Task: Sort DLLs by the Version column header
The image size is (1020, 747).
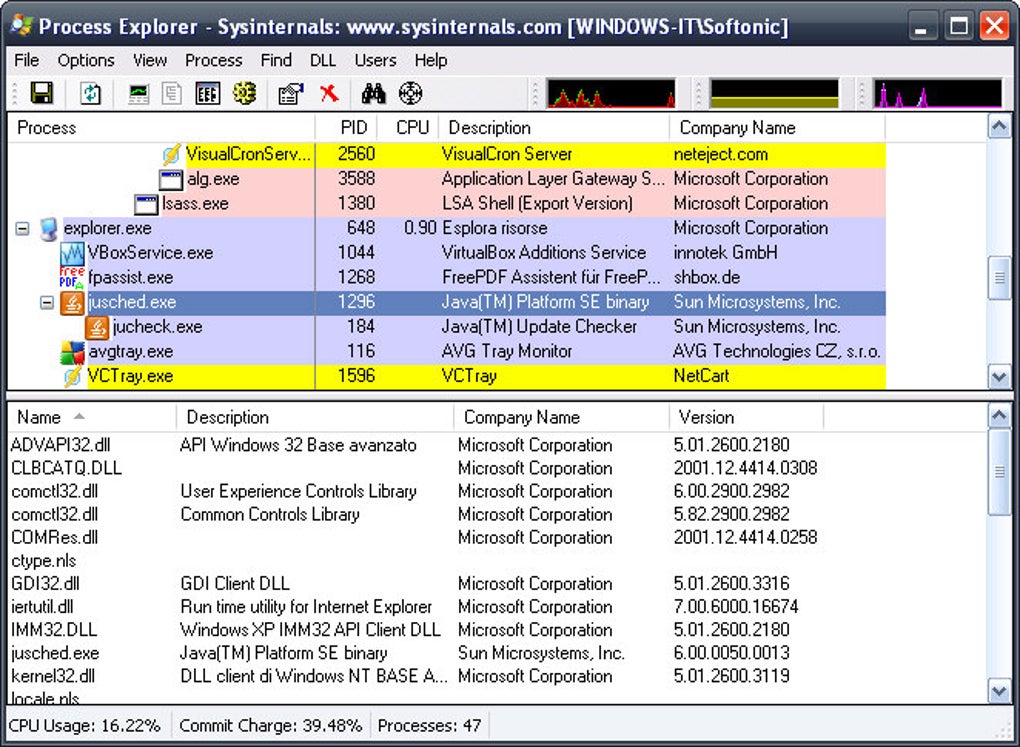Action: pyautogui.click(x=706, y=418)
